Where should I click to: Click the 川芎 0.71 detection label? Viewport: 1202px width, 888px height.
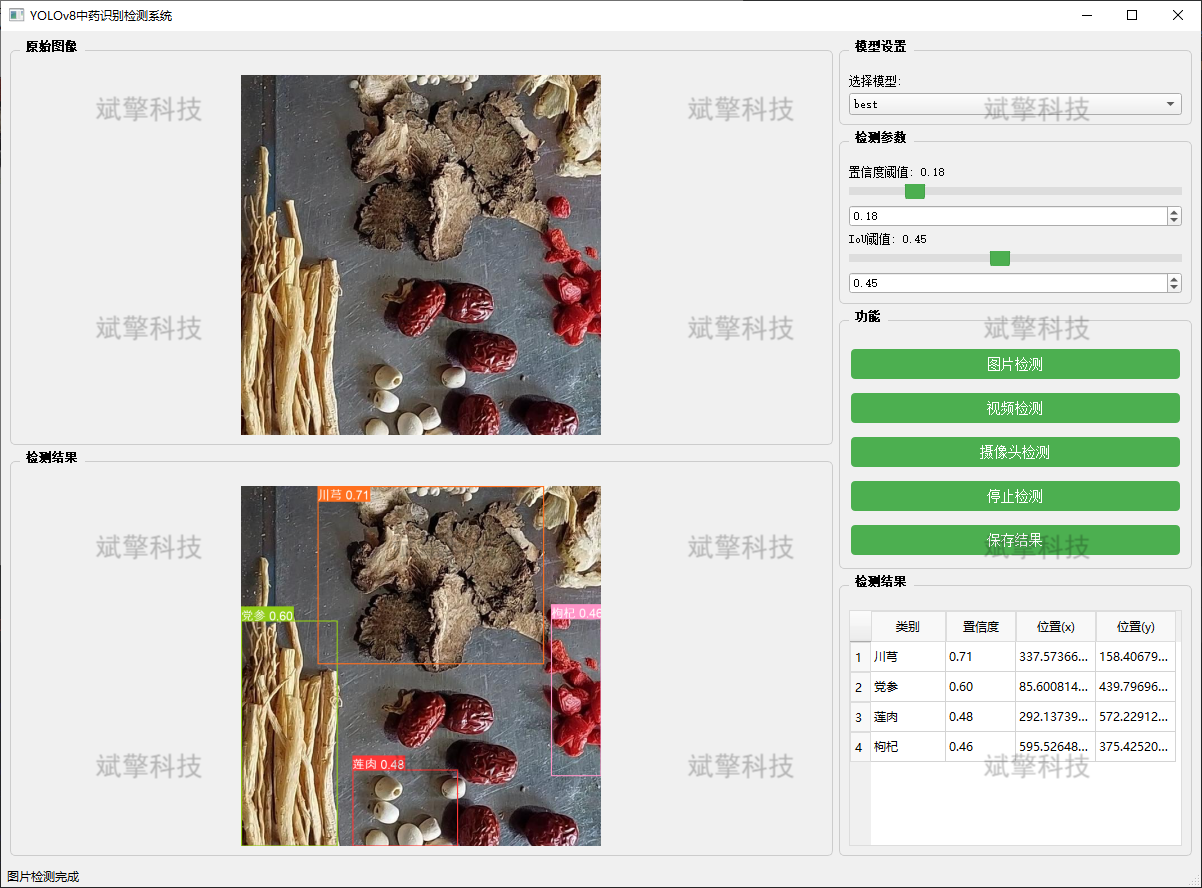coord(344,495)
